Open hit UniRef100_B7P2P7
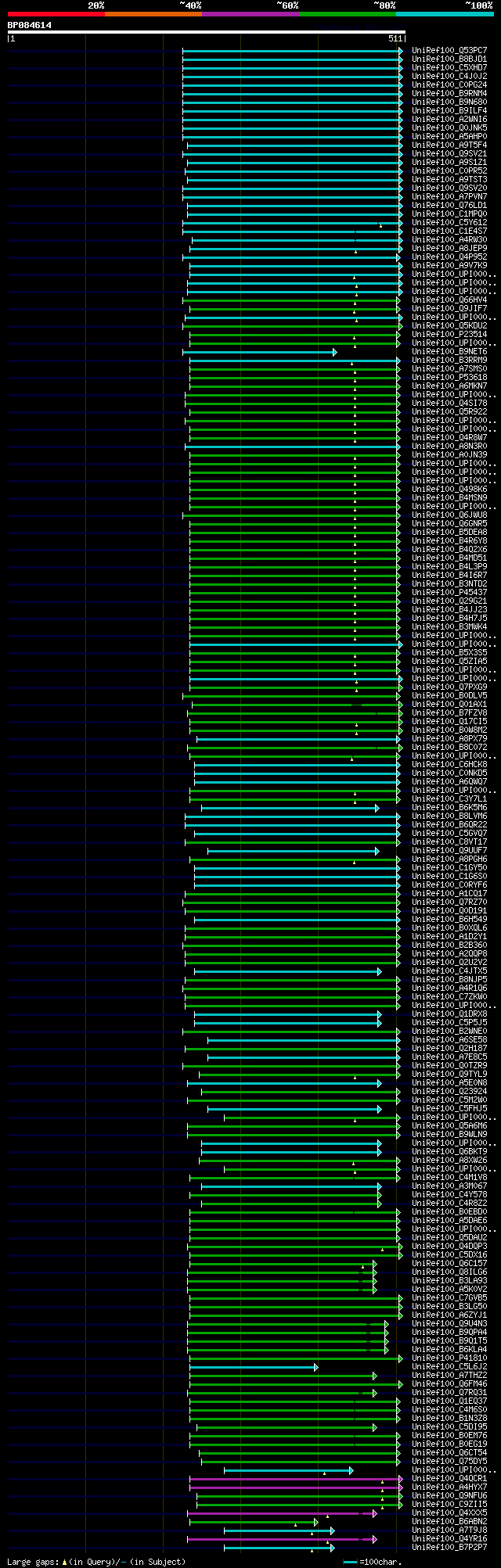This screenshot has width=501, height=1568. 449,1548
